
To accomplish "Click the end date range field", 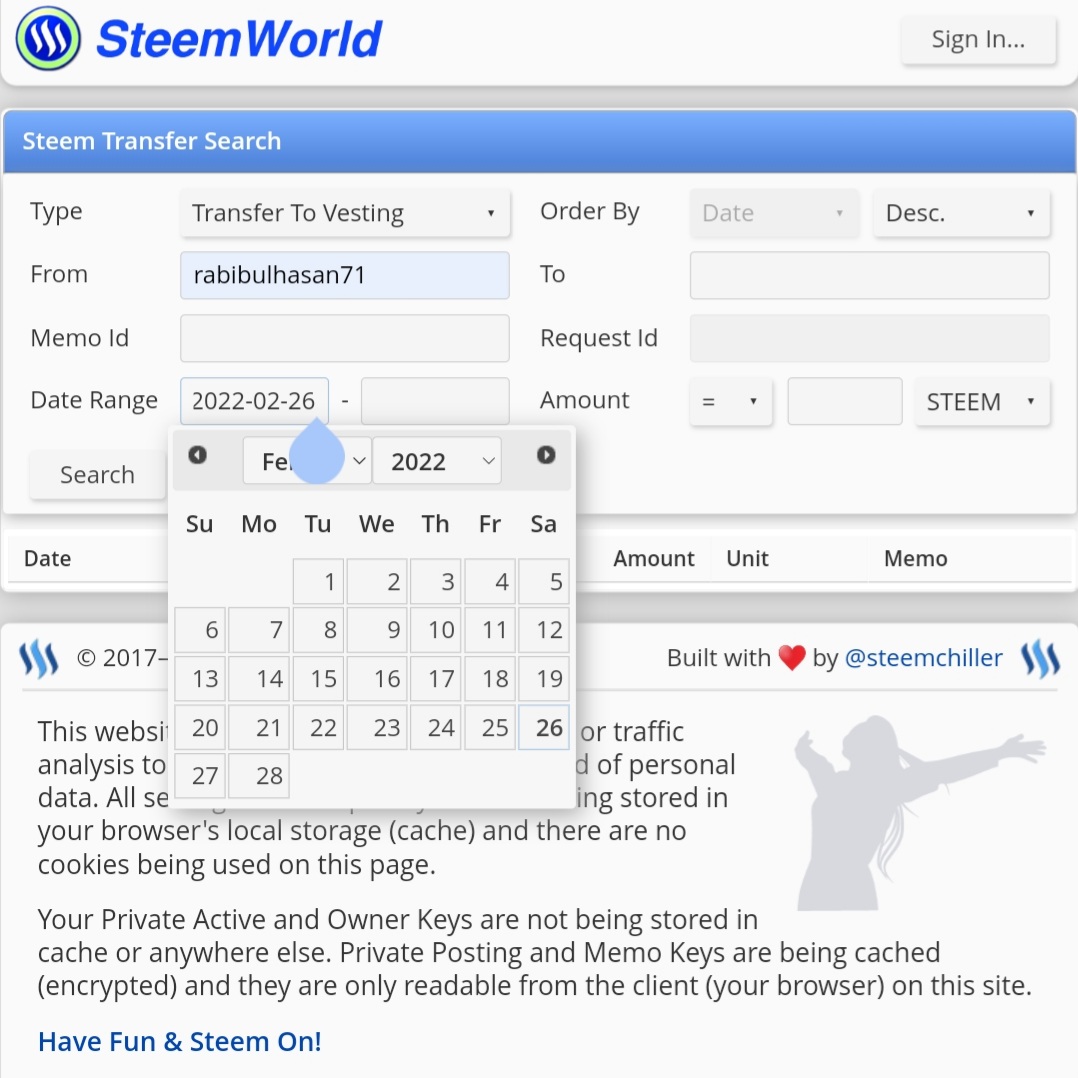I will [435, 401].
